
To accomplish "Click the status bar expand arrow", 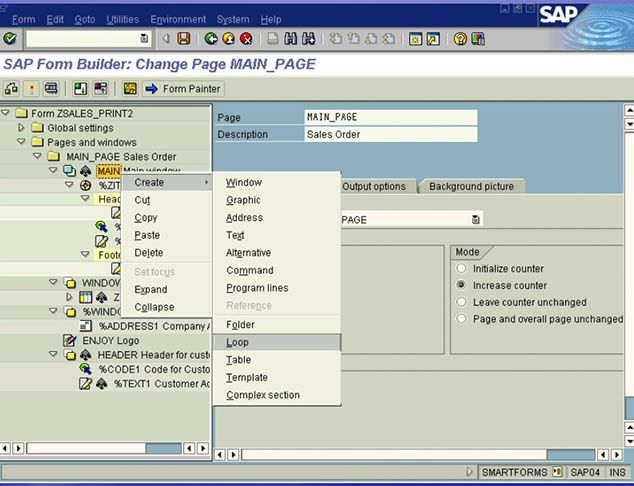I will coord(469,471).
